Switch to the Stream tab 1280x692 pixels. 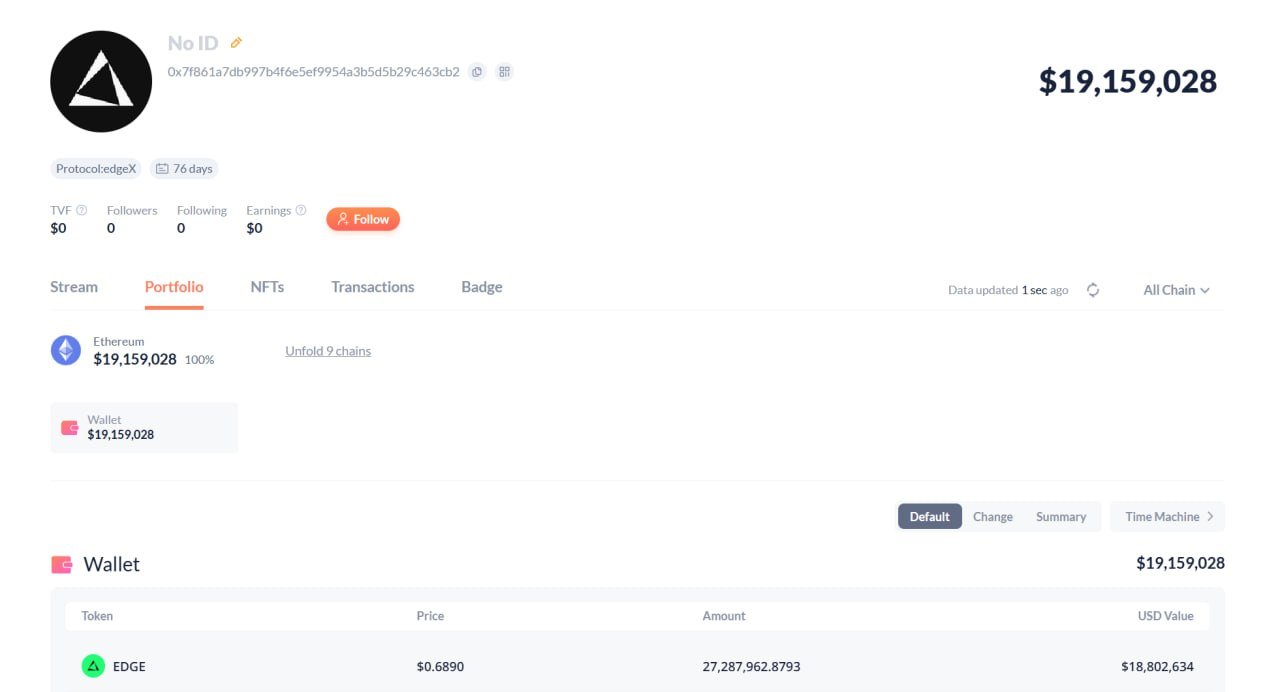[x=74, y=287]
